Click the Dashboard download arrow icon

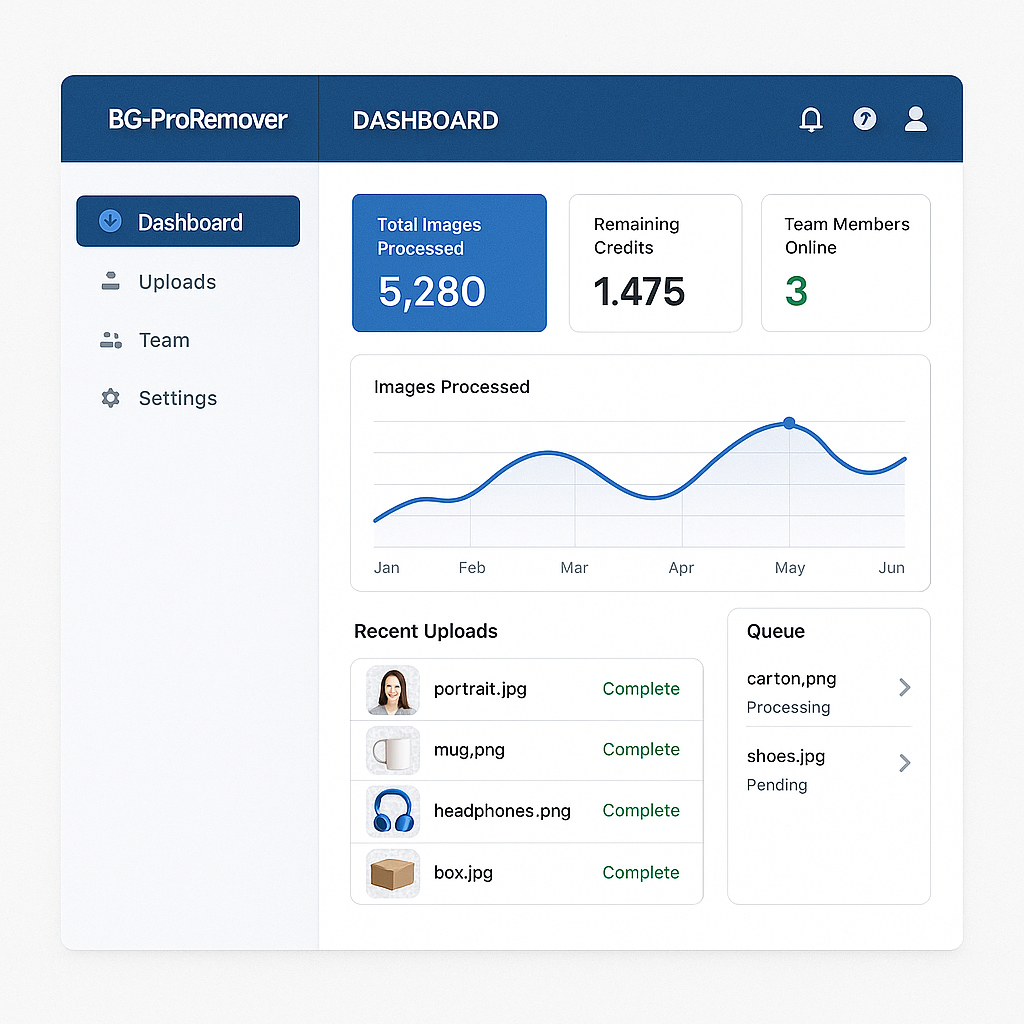110,221
